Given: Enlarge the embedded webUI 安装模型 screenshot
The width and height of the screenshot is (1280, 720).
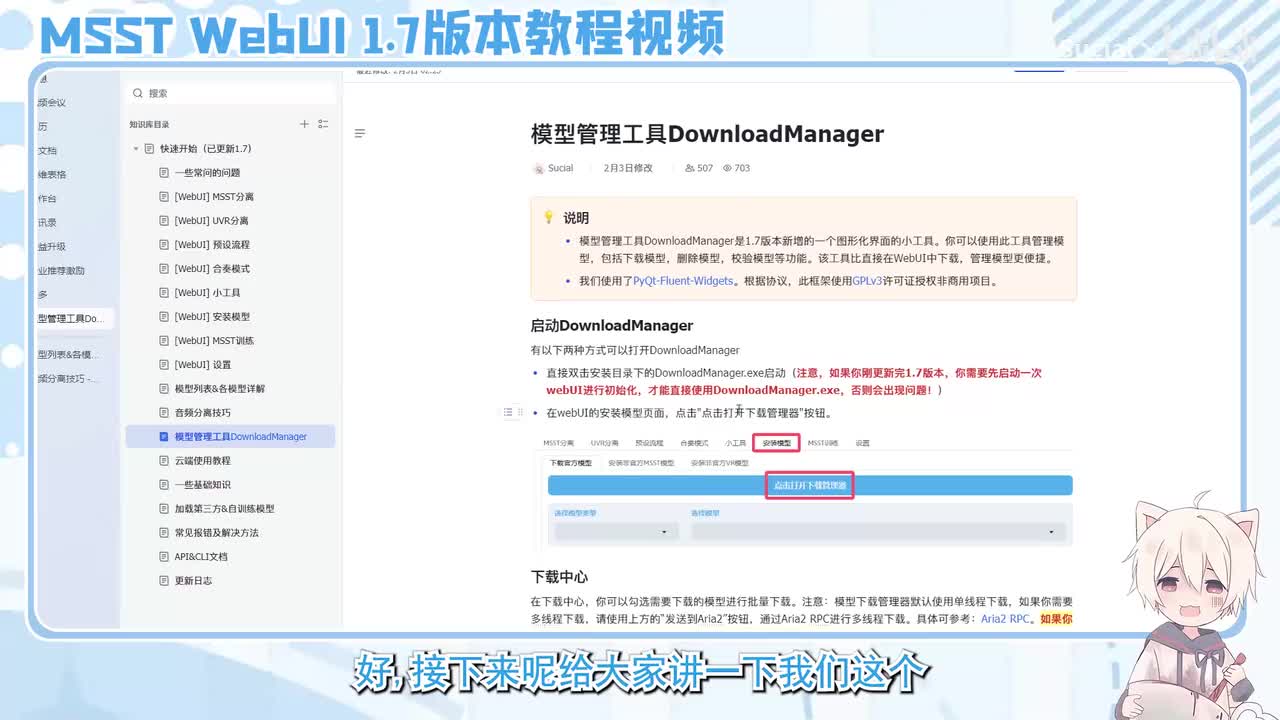Looking at the screenshot, I should point(805,490).
